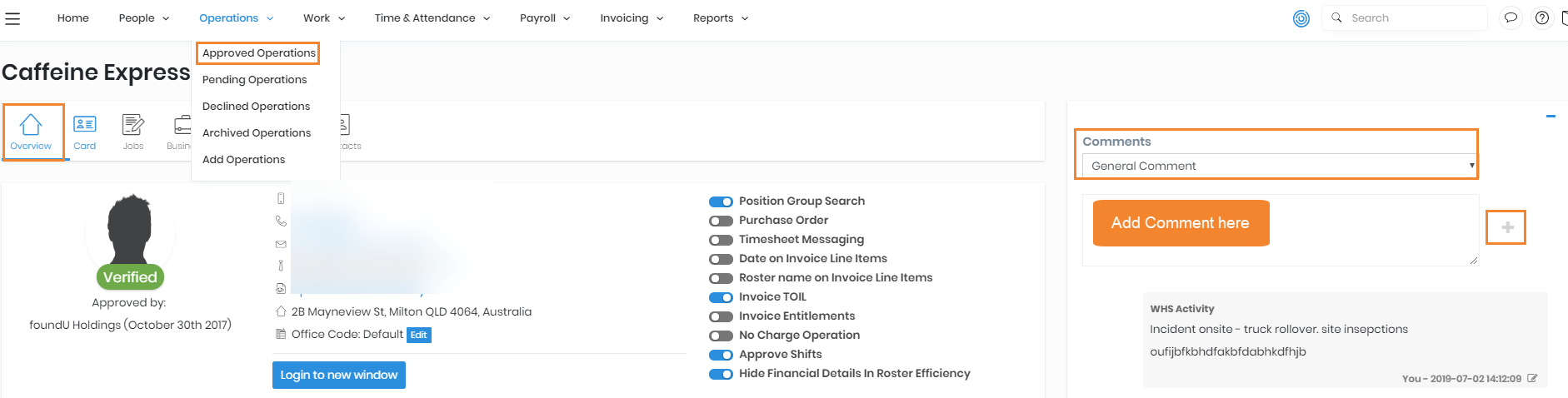Disable Position Group Search toggle

[x=721, y=201]
